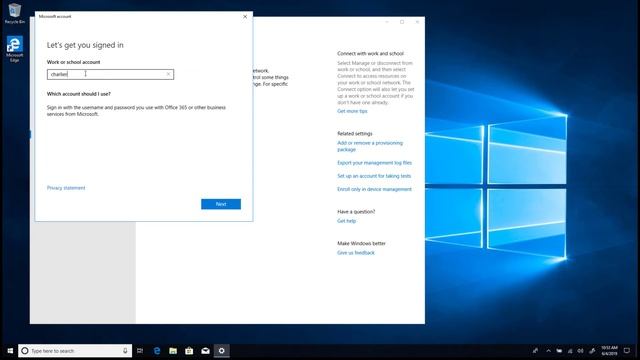Click the Next button
This screenshot has height=360, width=640.
(221, 204)
